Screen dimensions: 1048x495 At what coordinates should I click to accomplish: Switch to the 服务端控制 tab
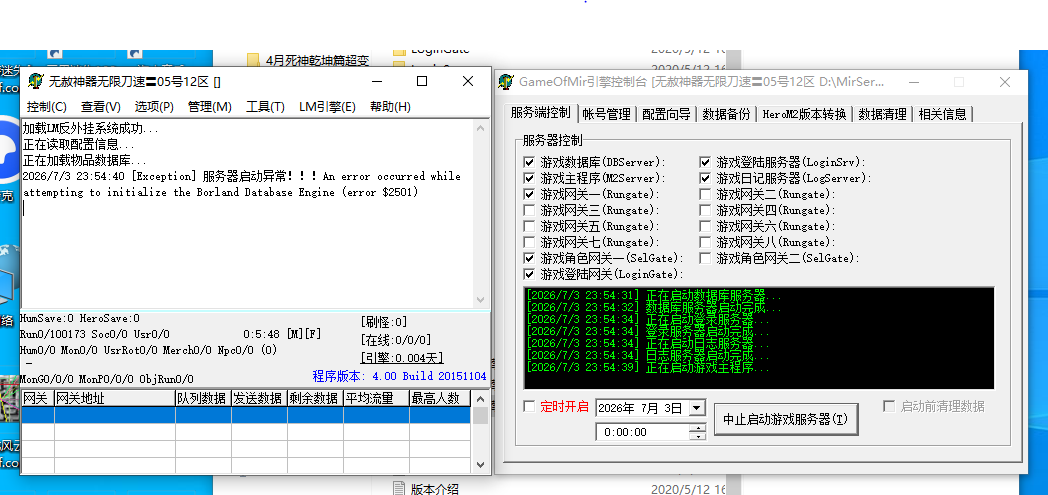[541, 113]
